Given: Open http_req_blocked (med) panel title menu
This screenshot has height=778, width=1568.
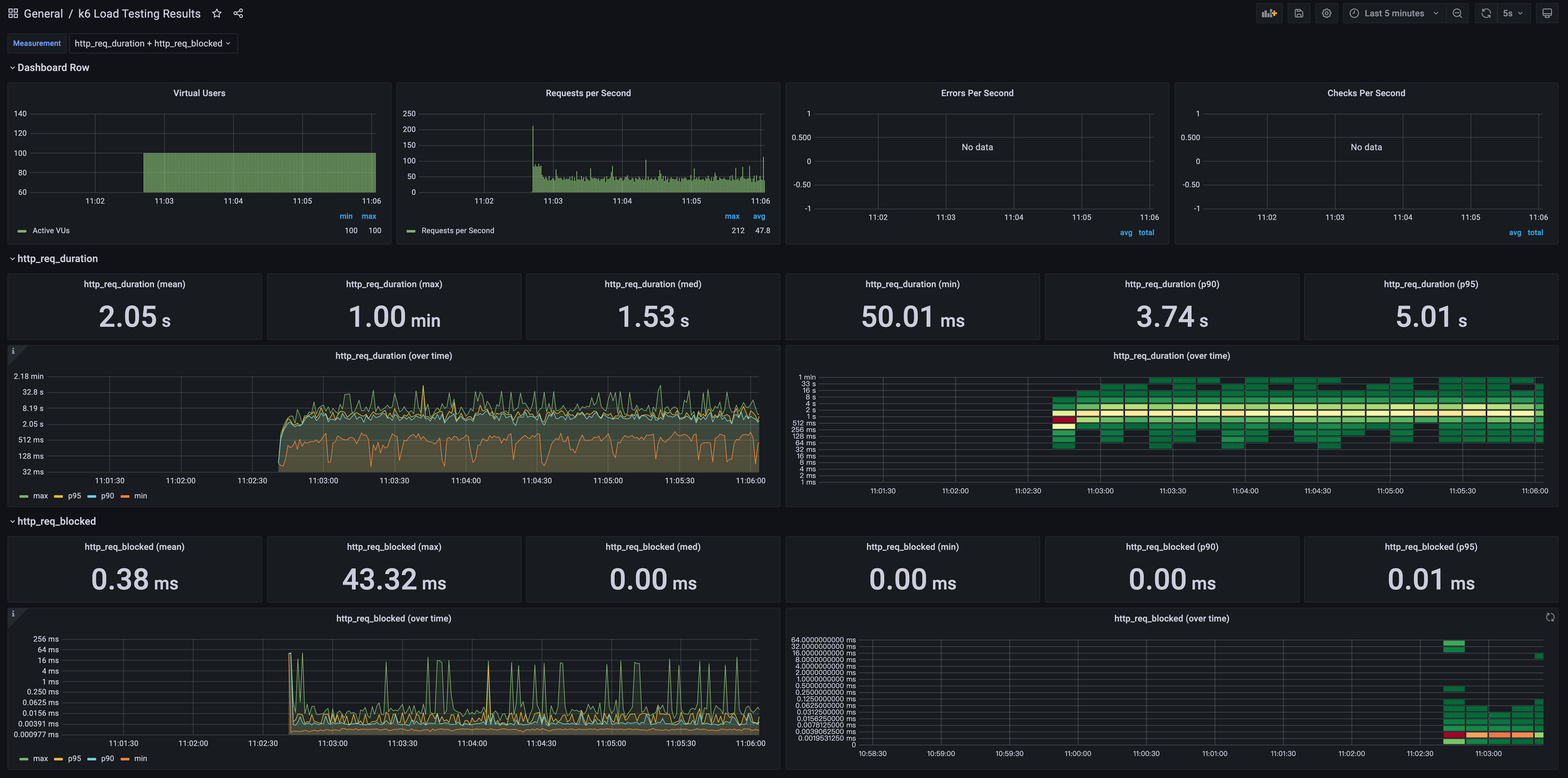Looking at the screenshot, I should [653, 547].
